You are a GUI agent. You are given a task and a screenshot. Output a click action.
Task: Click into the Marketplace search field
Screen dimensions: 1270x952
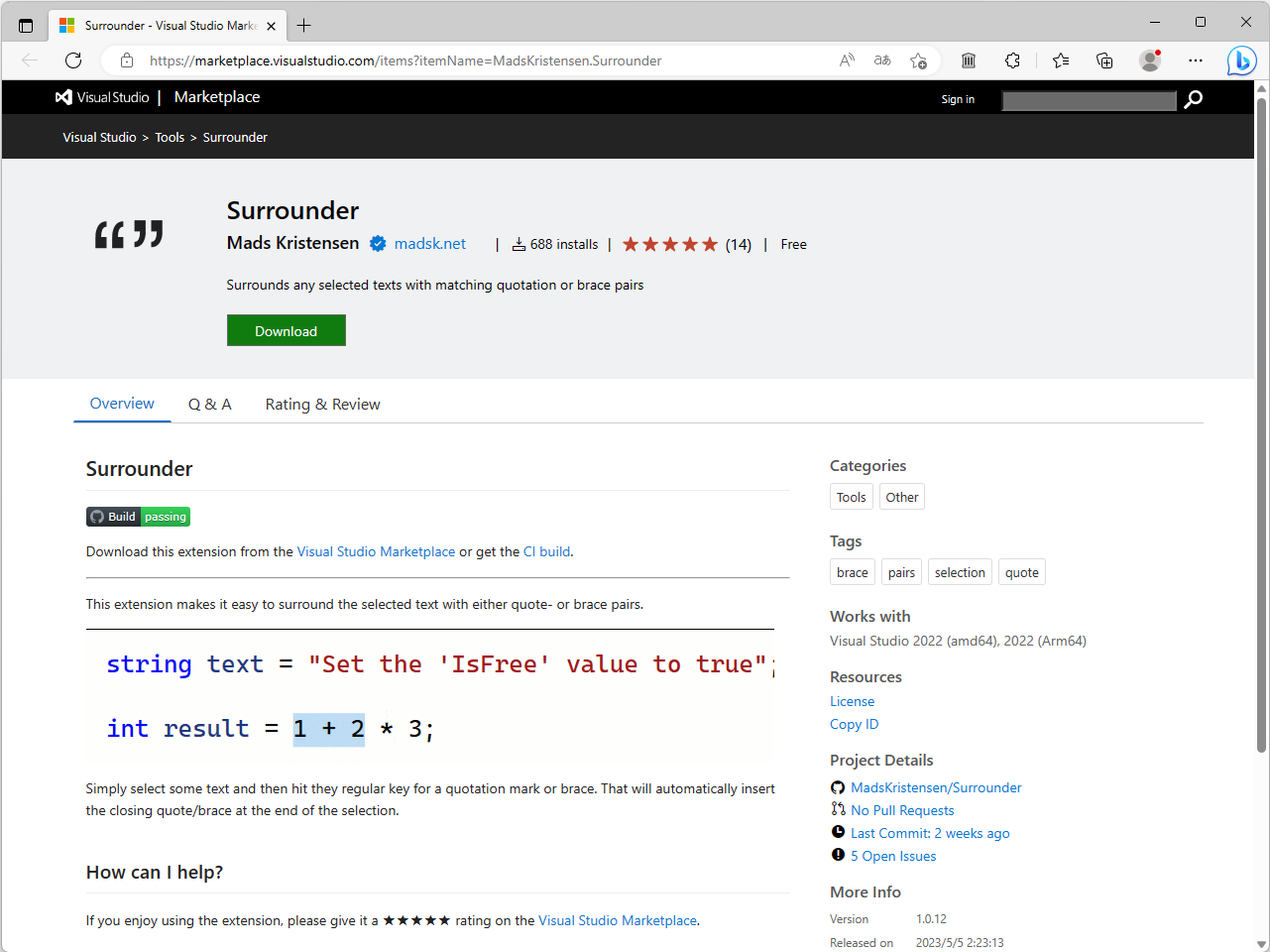pos(1088,99)
